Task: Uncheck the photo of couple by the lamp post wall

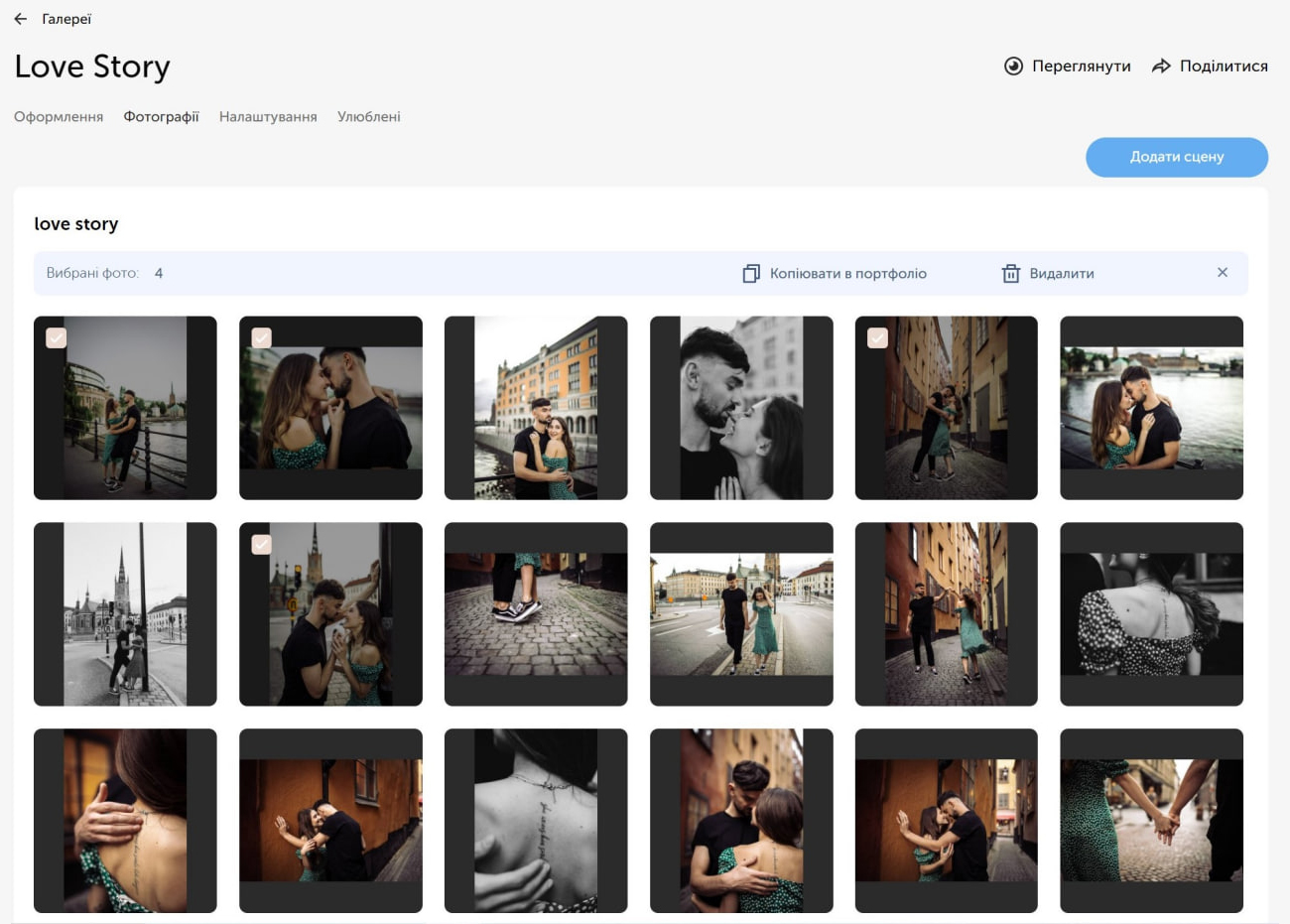Action: pyautogui.click(x=261, y=545)
